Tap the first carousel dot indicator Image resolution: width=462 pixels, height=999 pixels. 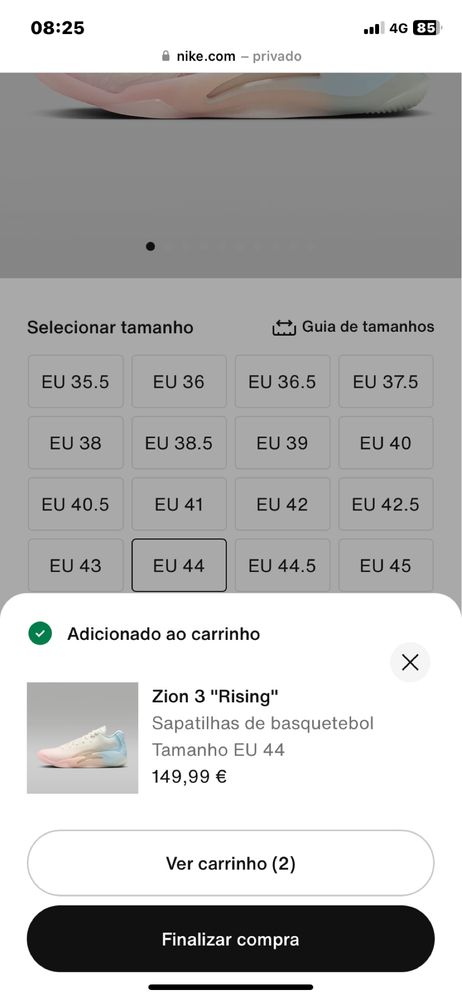(150, 246)
